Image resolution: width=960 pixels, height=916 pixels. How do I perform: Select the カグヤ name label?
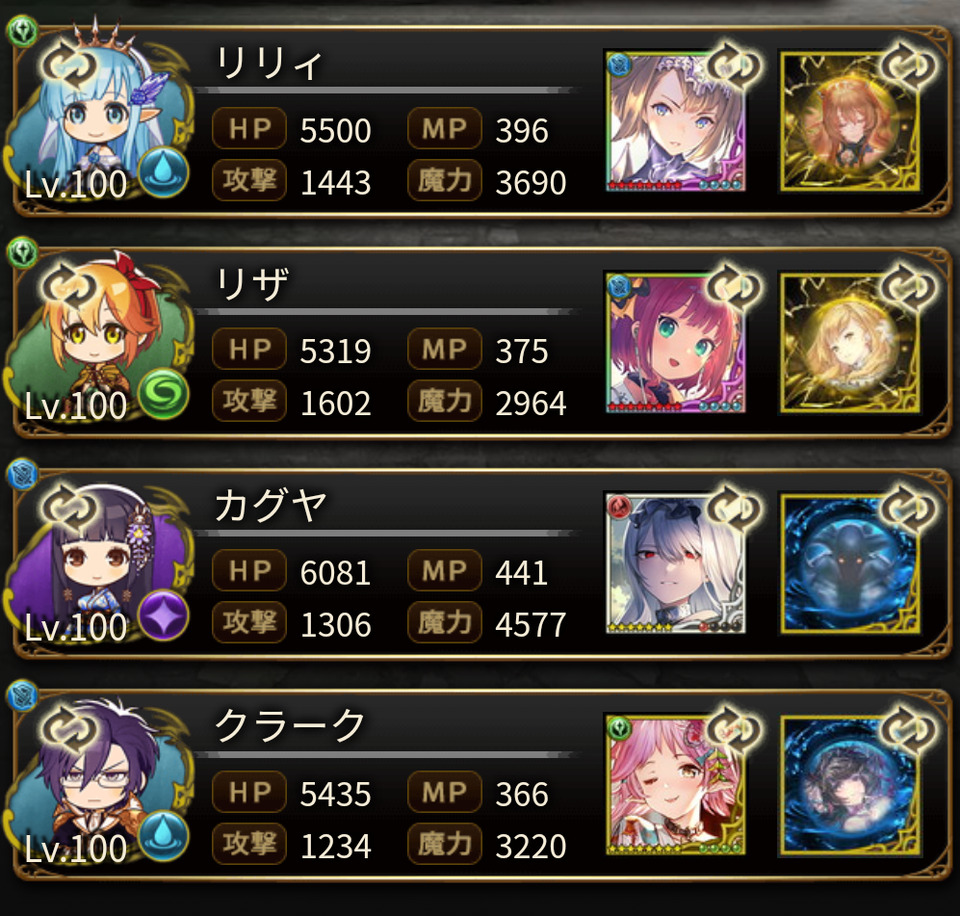click(270, 506)
